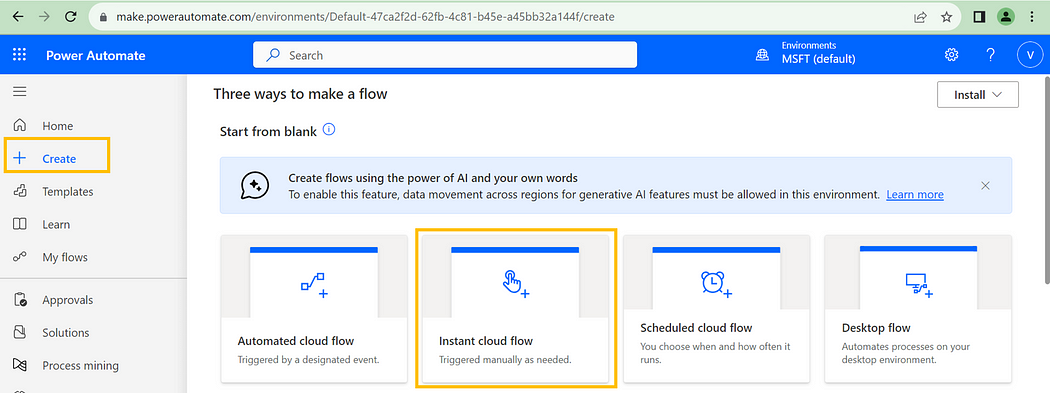This screenshot has height=393, width=1050.
Task: Go forward with browser forward arrow
Action: click(44, 17)
